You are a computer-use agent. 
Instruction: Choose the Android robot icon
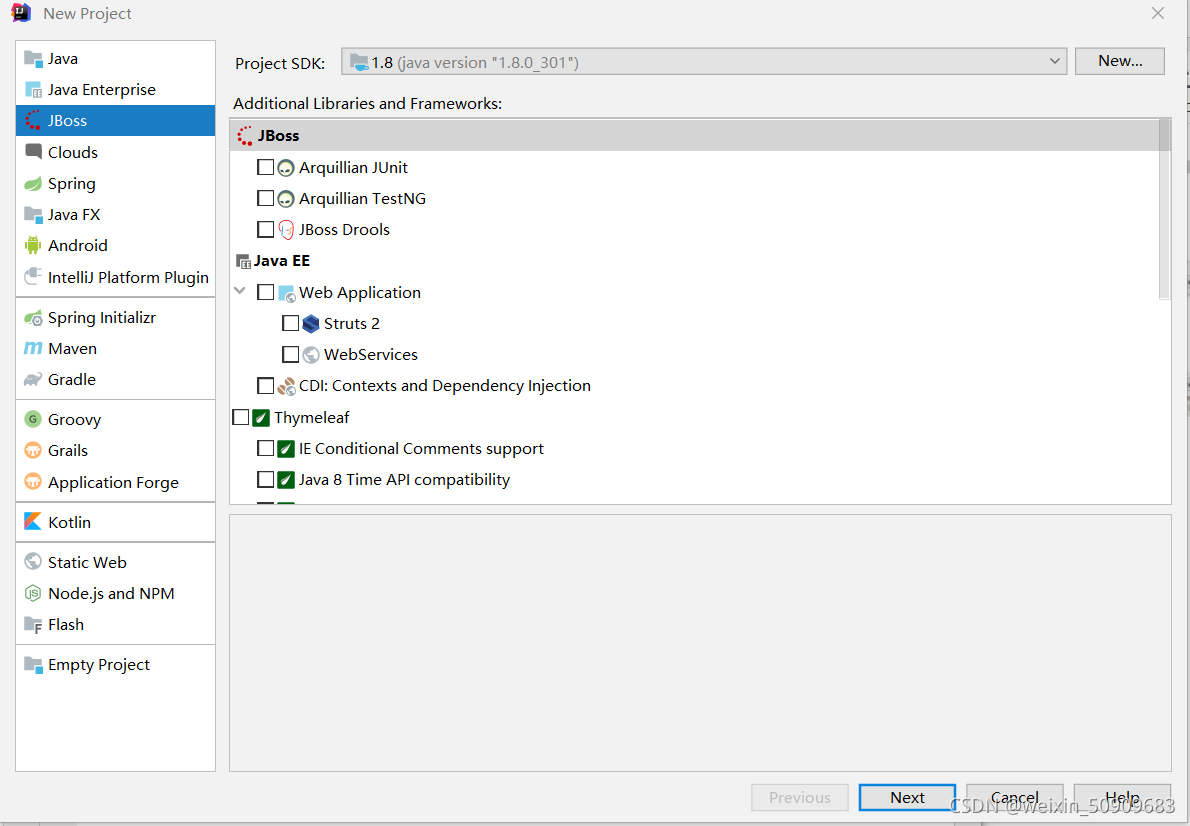coord(33,245)
